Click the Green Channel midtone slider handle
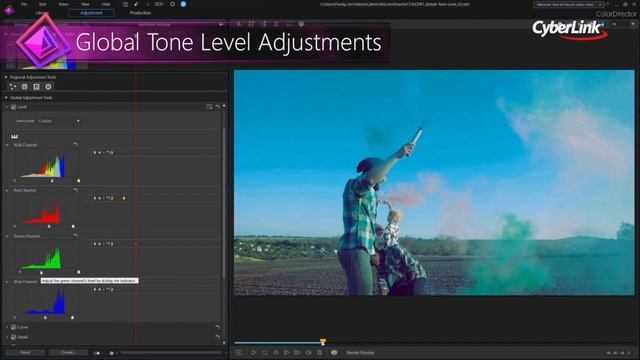640x360 pixels. (41, 272)
